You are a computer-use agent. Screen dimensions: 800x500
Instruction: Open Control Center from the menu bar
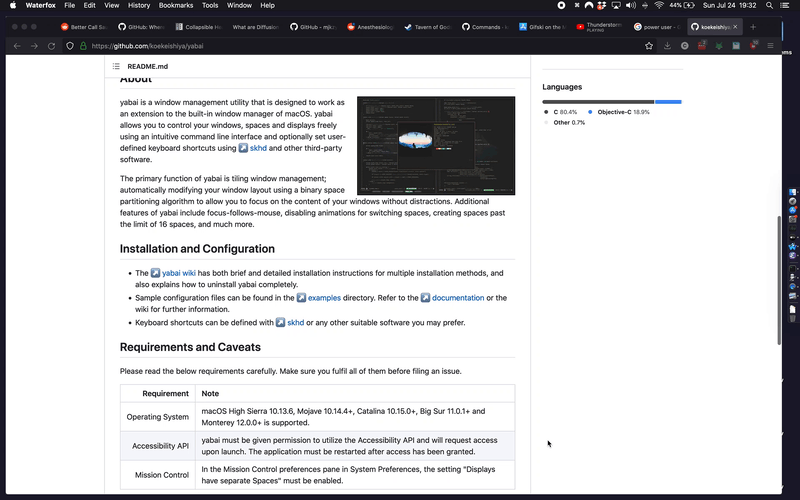785,5
